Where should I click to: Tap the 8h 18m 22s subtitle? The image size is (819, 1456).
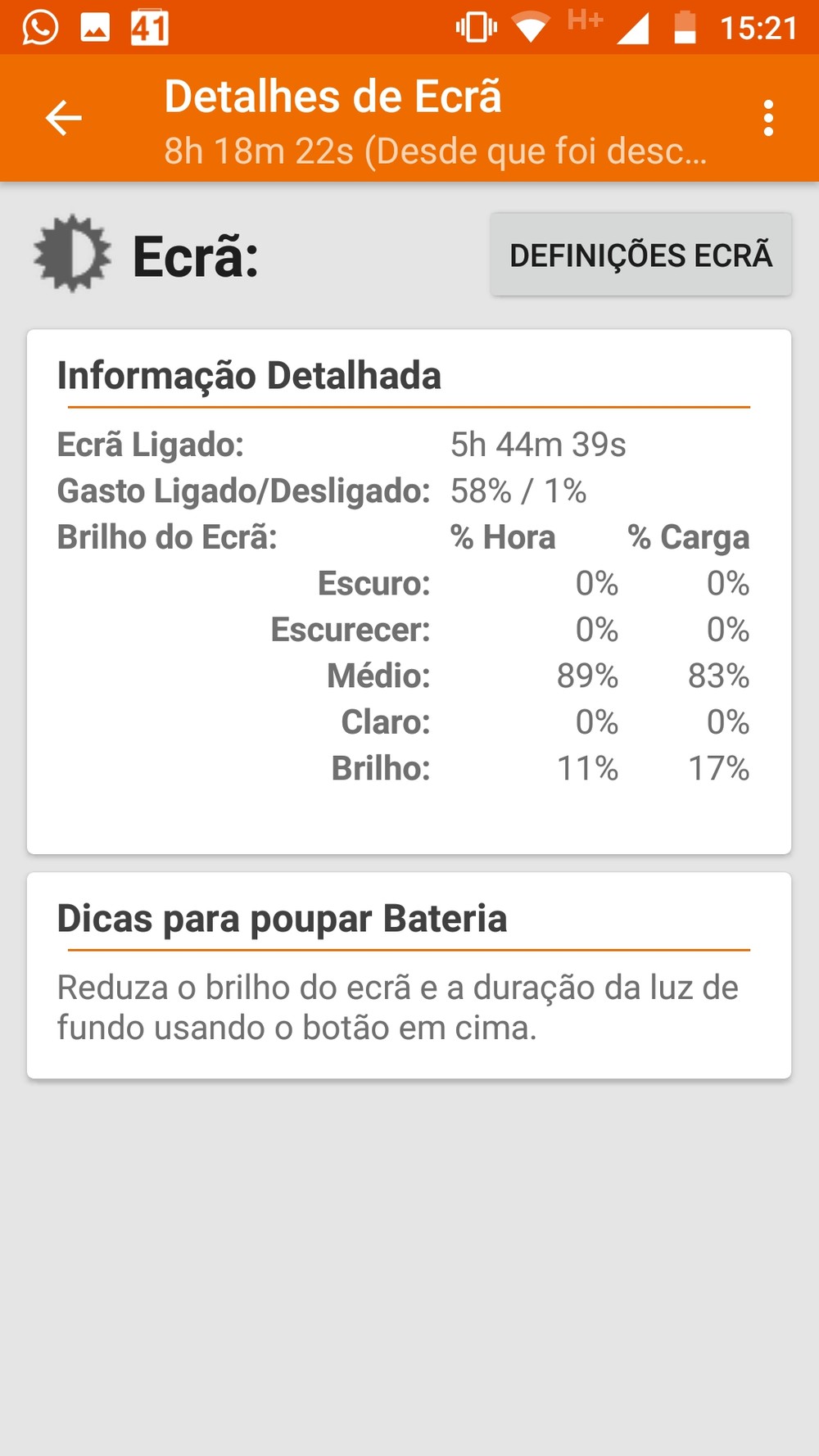pos(434,151)
